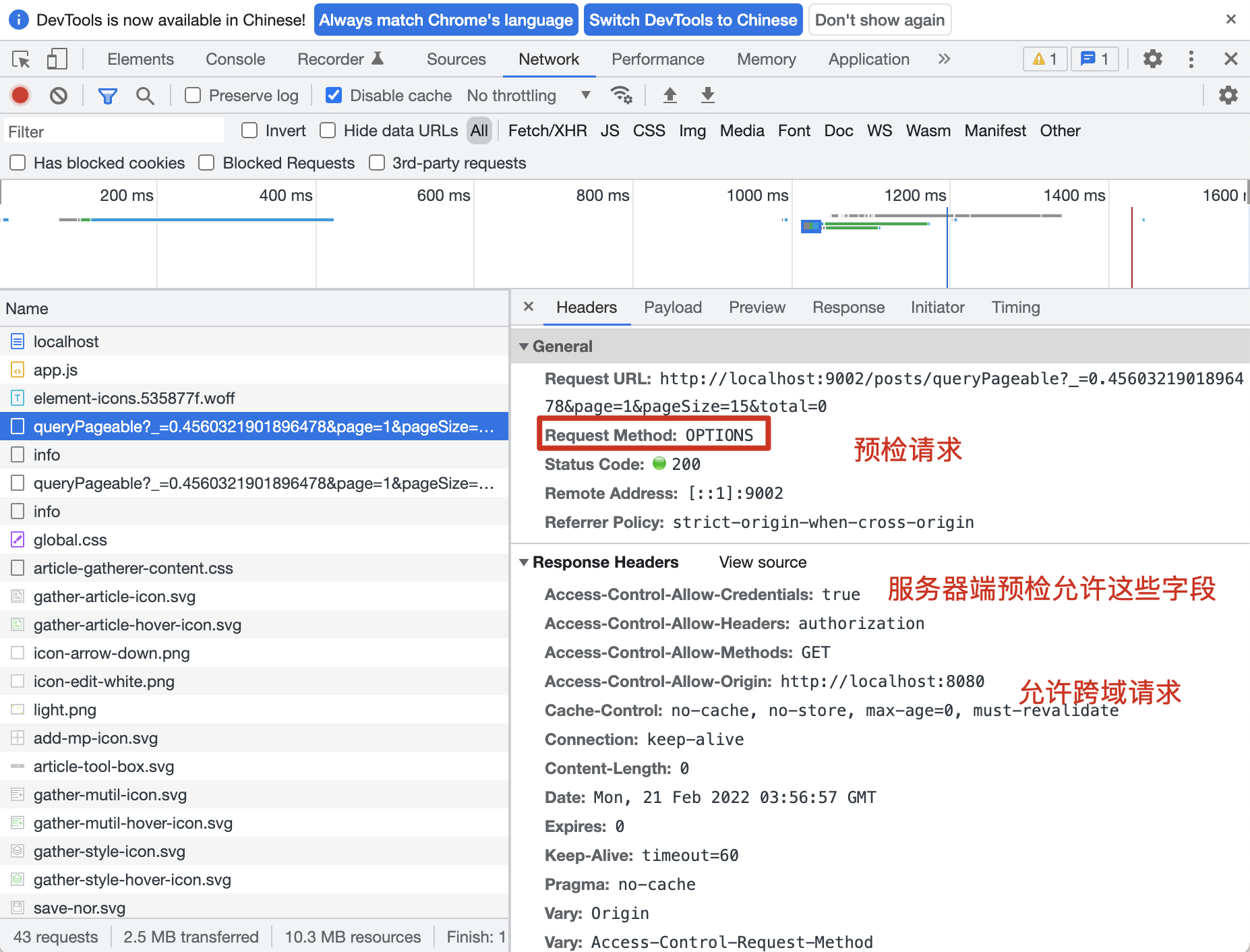Filter by Fetch/XHR type
Screen dimensions: 1250x952
pos(547,131)
